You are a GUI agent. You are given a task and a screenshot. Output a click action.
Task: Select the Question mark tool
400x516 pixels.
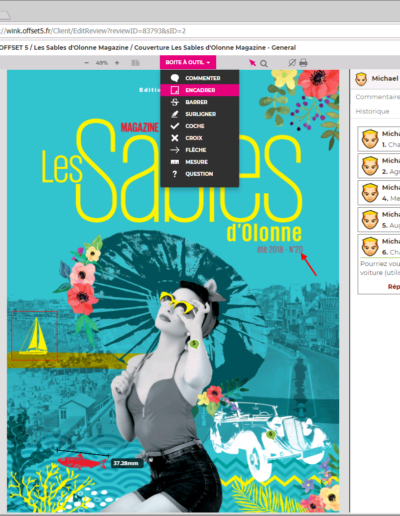(200, 174)
